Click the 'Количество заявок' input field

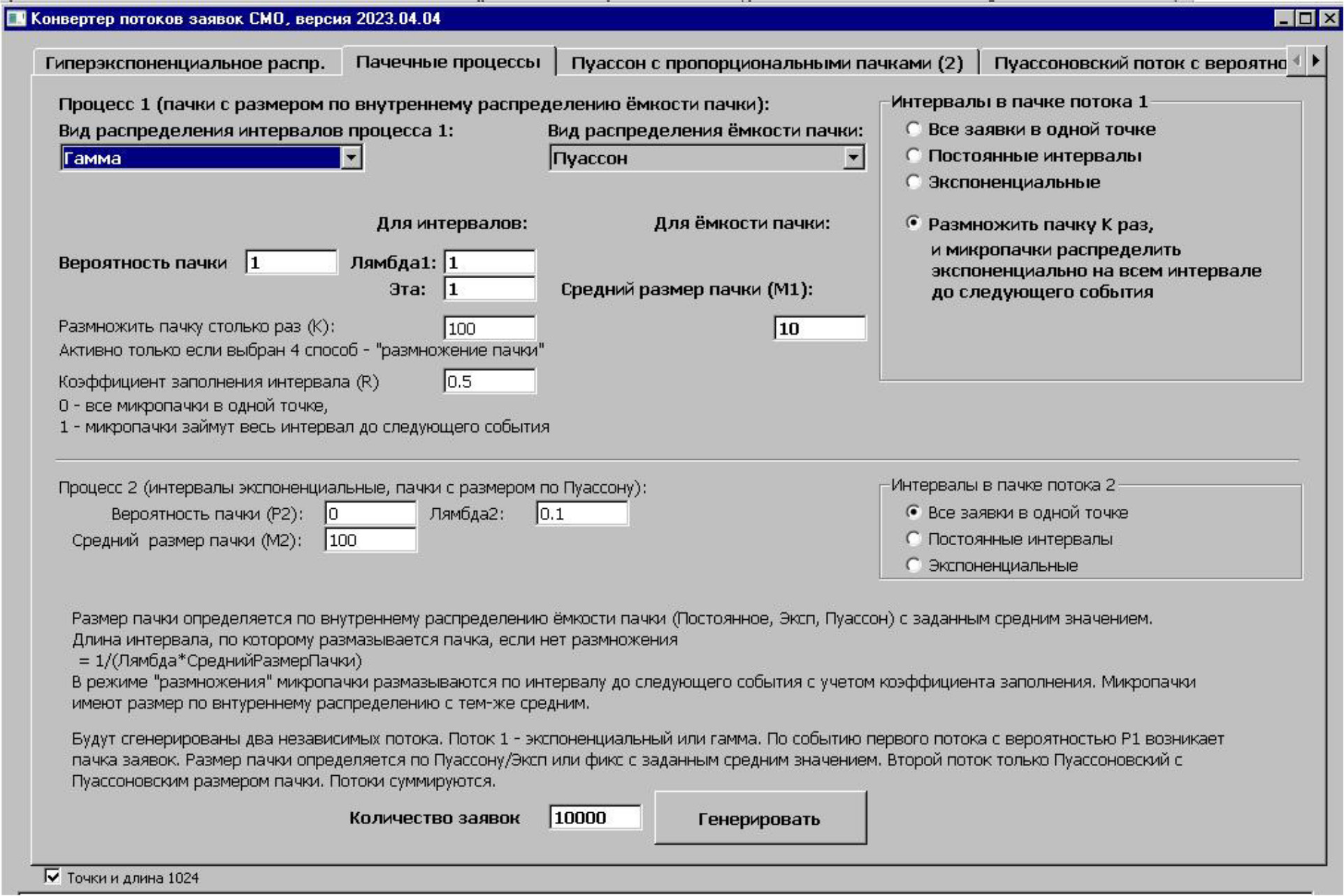(594, 817)
